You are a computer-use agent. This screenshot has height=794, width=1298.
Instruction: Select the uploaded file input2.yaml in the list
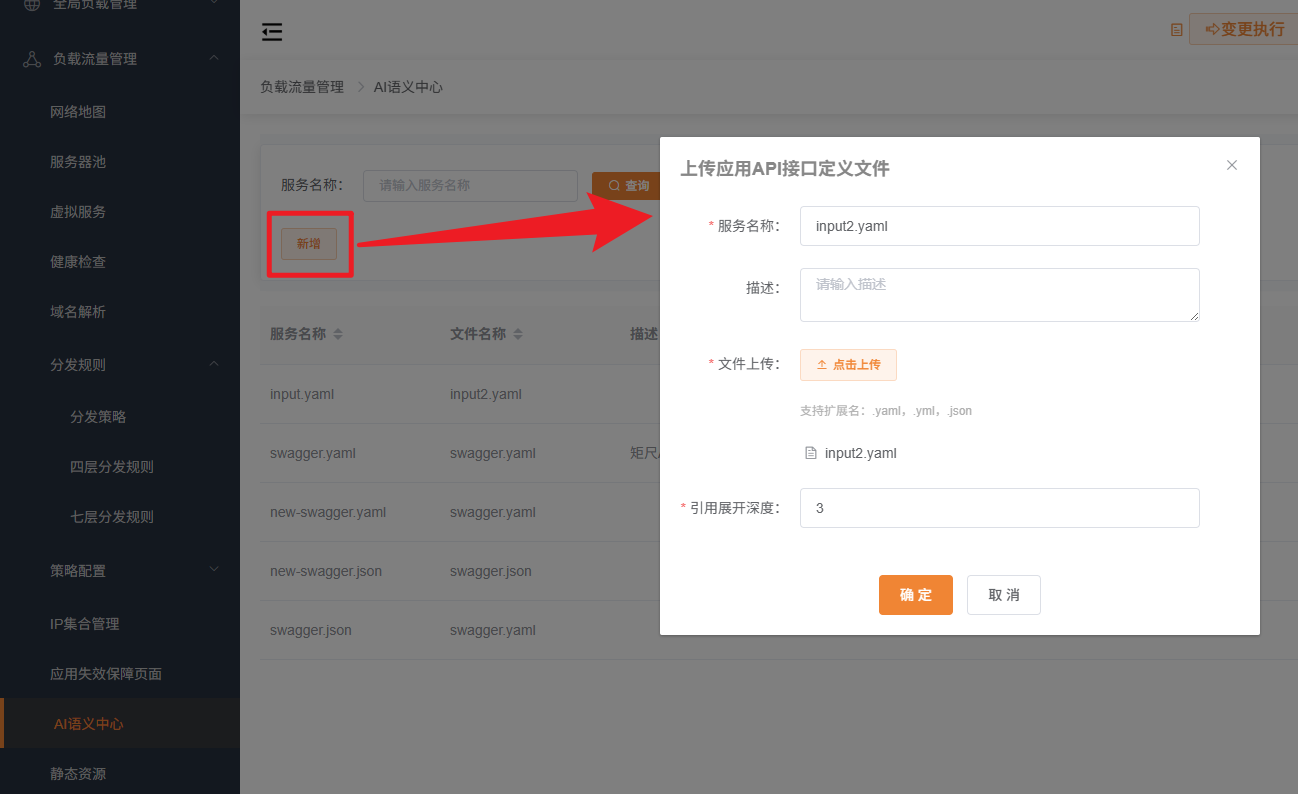(x=861, y=453)
